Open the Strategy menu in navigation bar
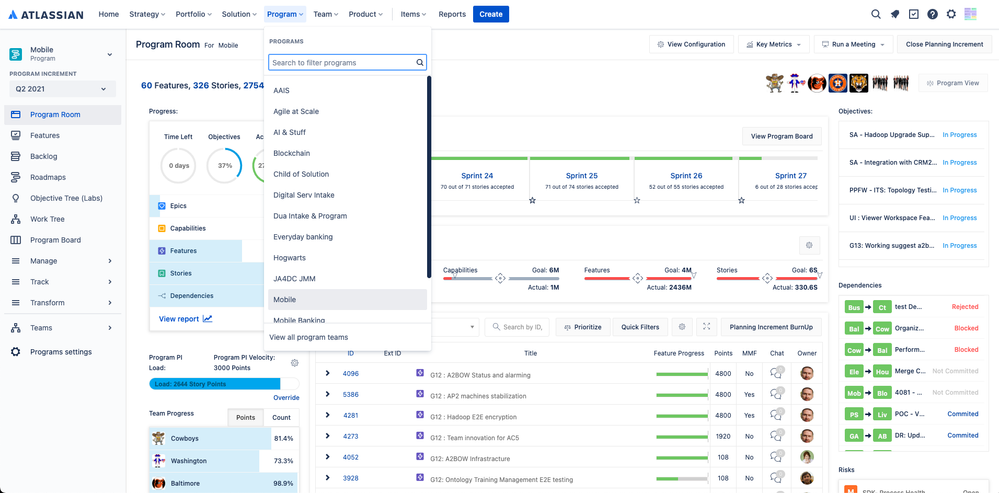Image resolution: width=999 pixels, height=493 pixels. click(x=147, y=14)
